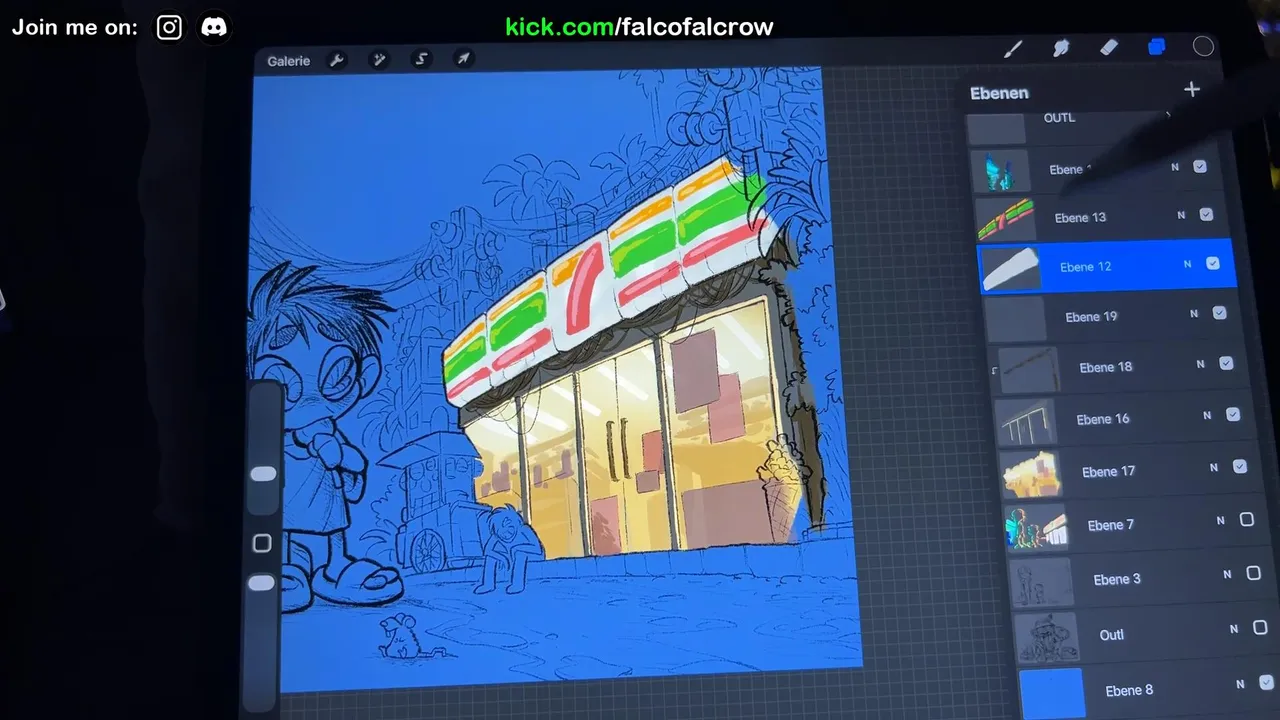Screen dimensions: 1280x720
Task: Show the Outl layer
Action: click(x=1260, y=627)
